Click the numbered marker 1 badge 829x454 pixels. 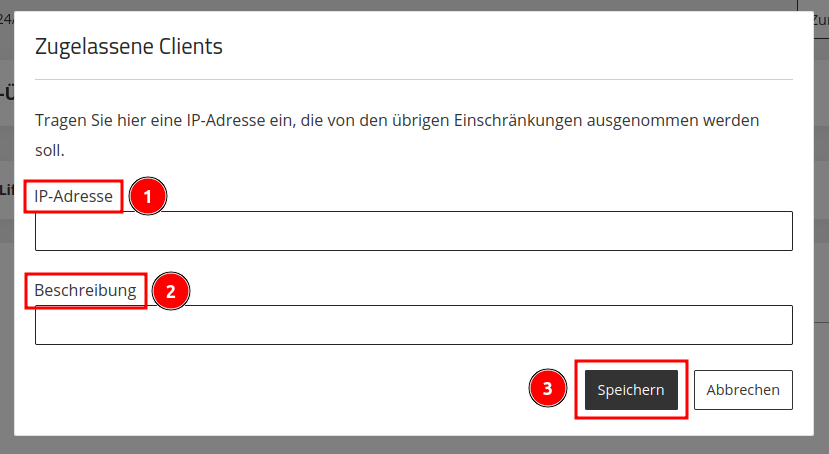[x=148, y=197]
